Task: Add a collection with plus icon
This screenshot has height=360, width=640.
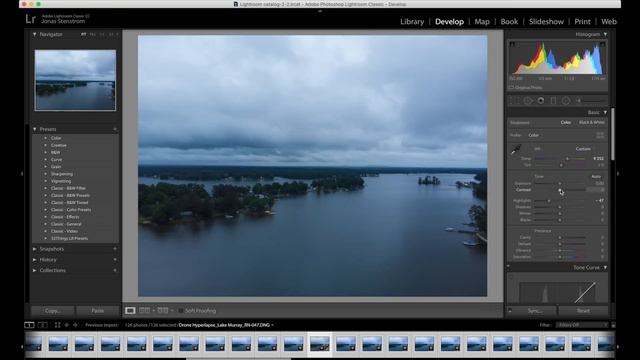Action: click(x=115, y=270)
